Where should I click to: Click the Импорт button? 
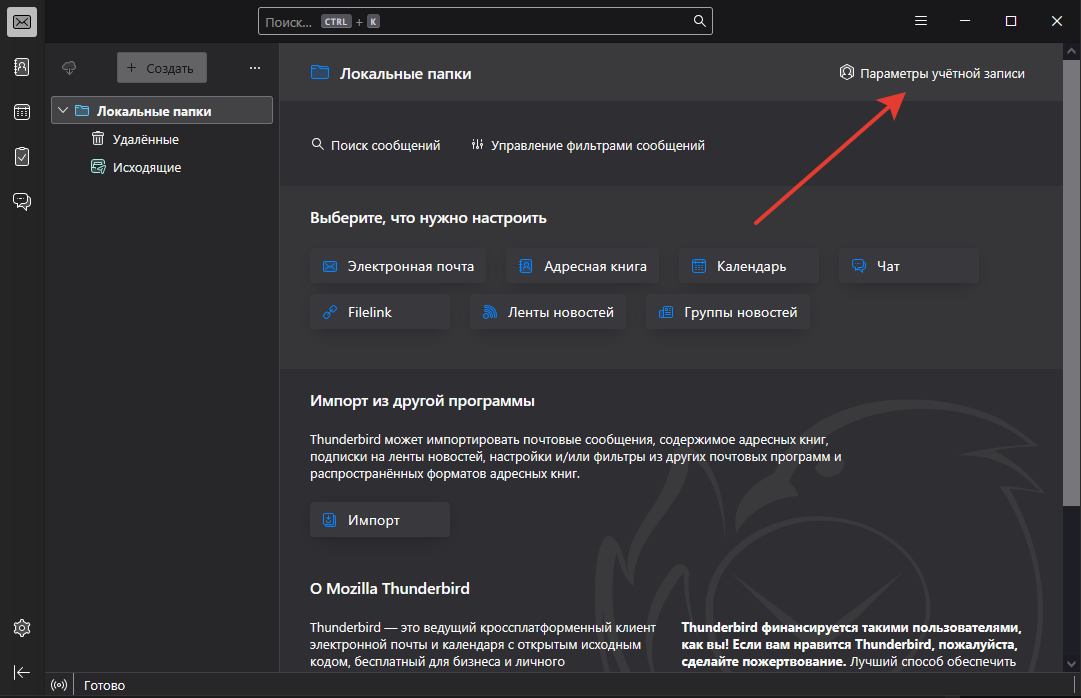[x=380, y=520]
